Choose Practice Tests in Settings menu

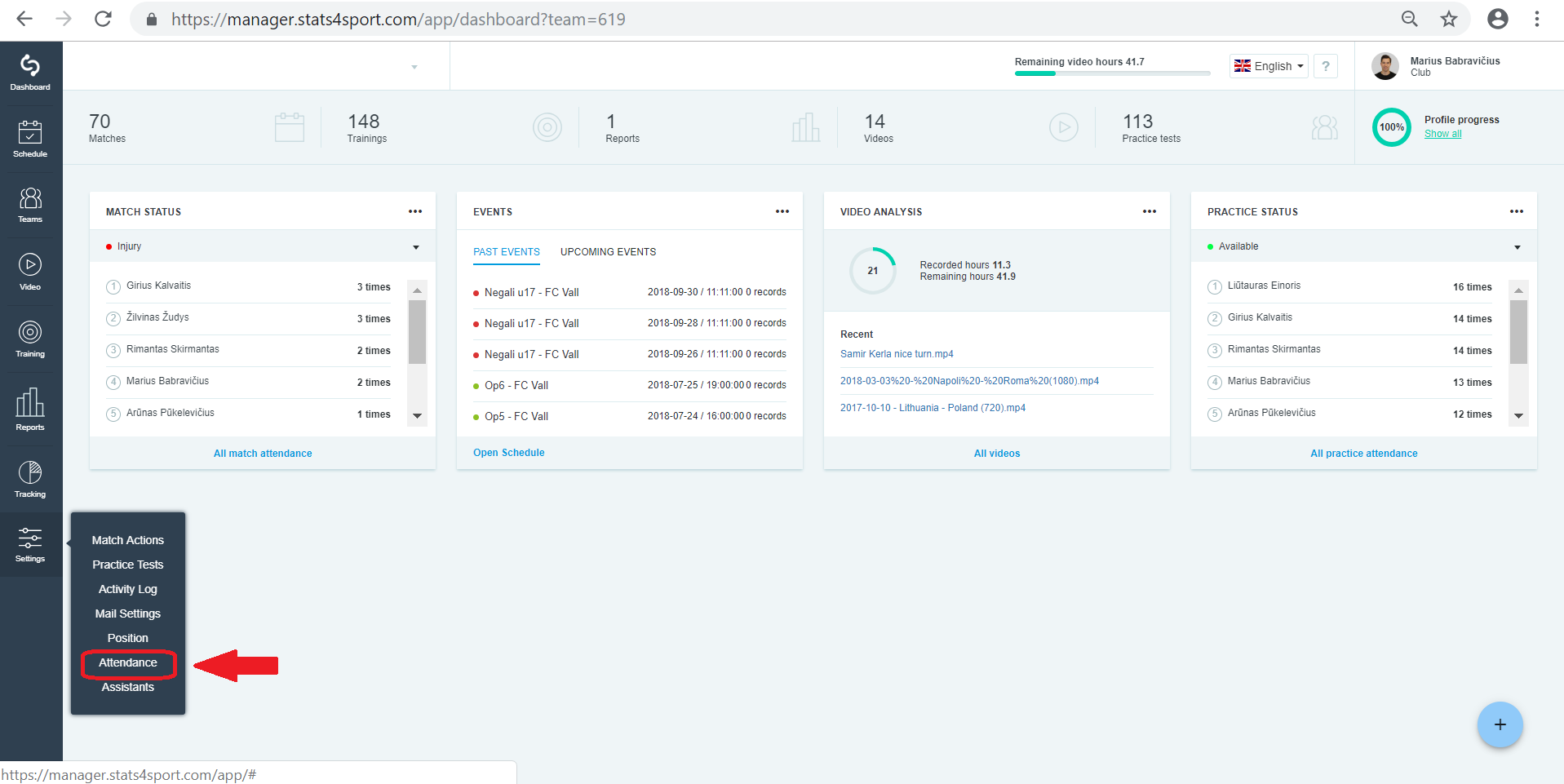pos(128,565)
